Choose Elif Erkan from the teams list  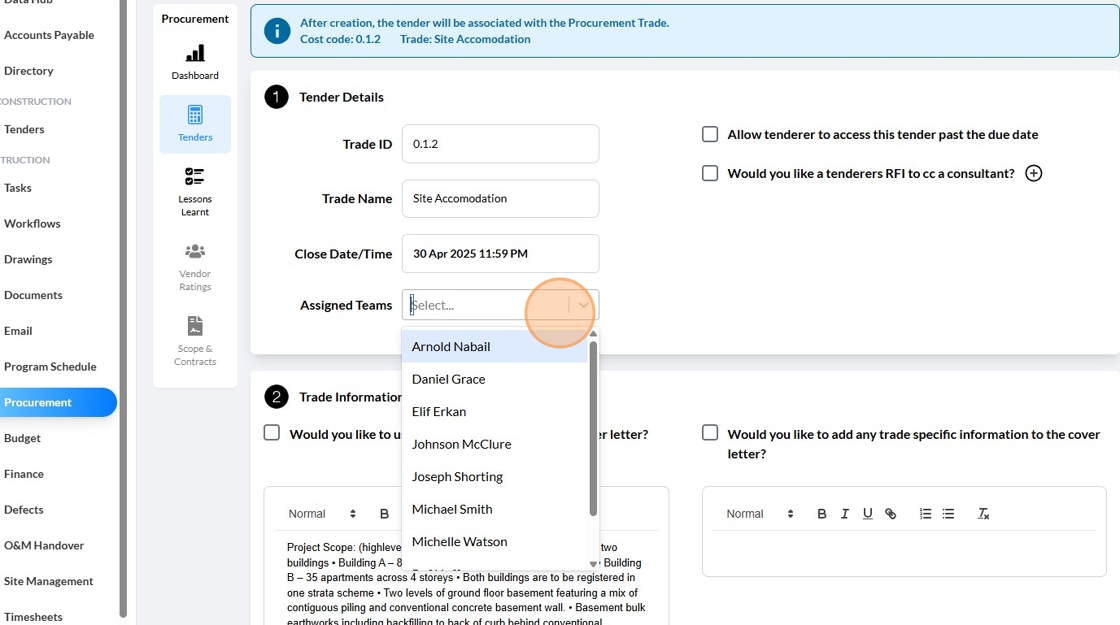click(494, 411)
